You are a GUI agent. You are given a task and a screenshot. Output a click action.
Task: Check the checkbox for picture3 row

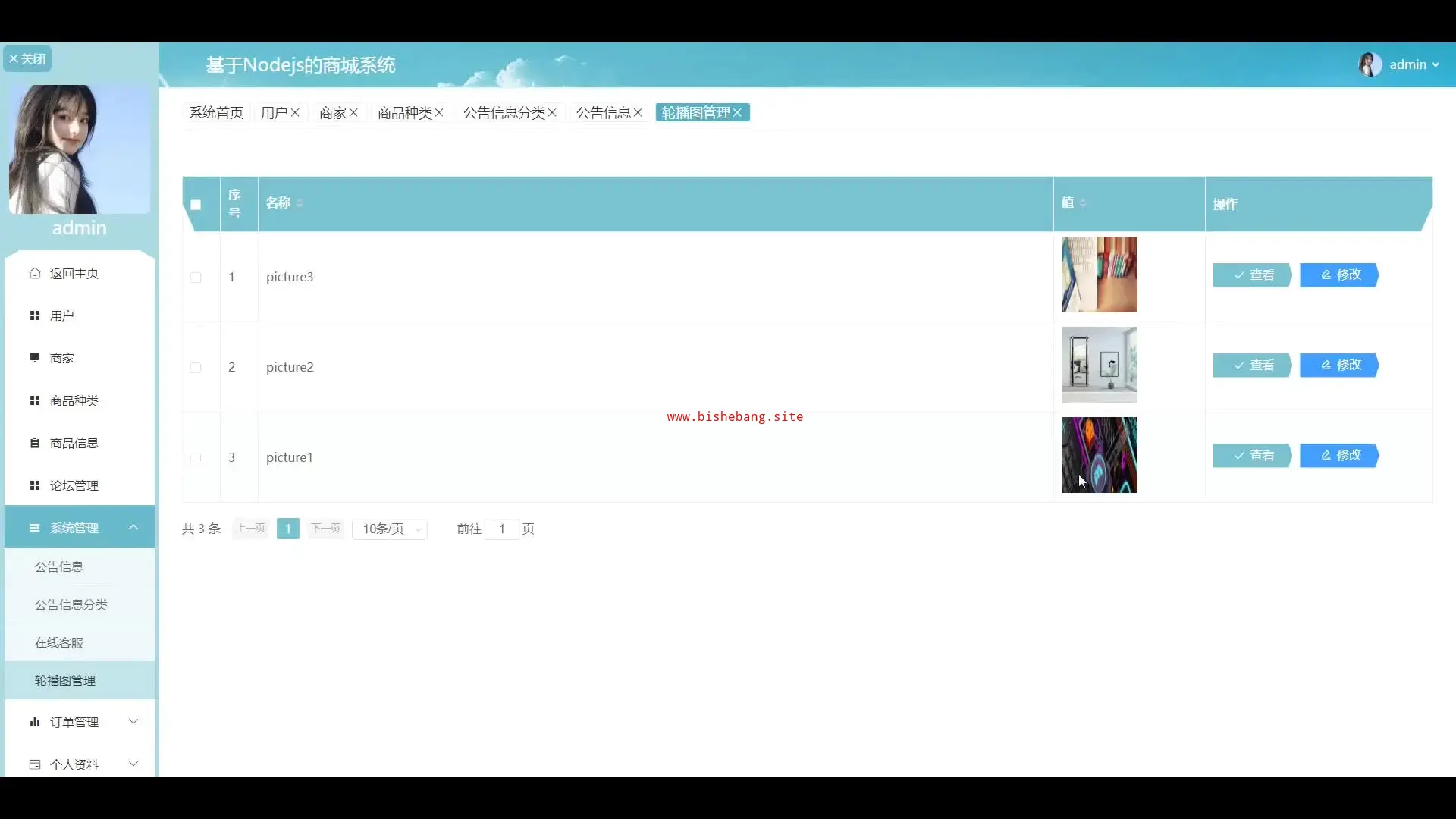(196, 278)
